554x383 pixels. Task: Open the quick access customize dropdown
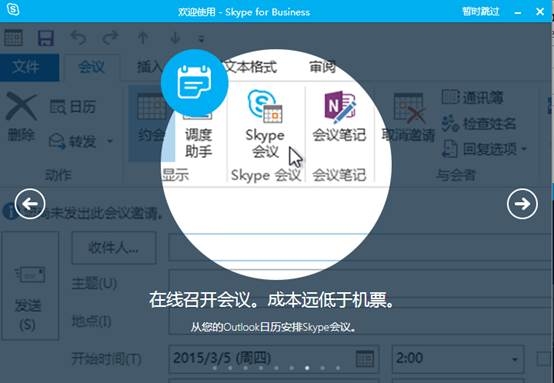[201, 39]
